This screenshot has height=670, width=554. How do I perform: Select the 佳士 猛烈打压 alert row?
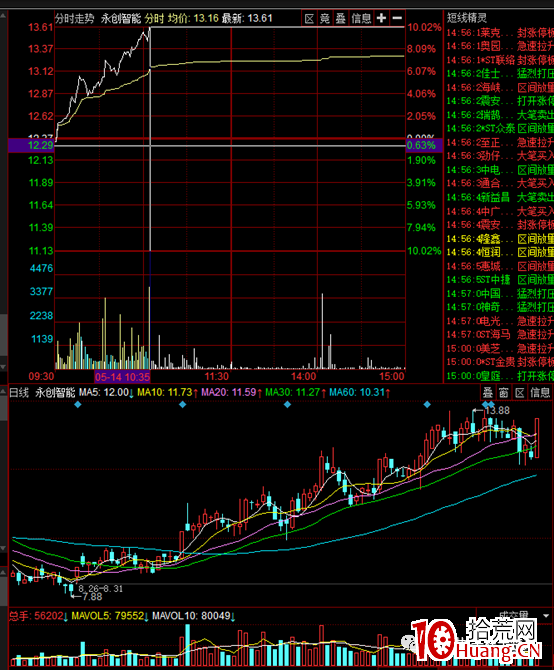[x=500, y=73]
